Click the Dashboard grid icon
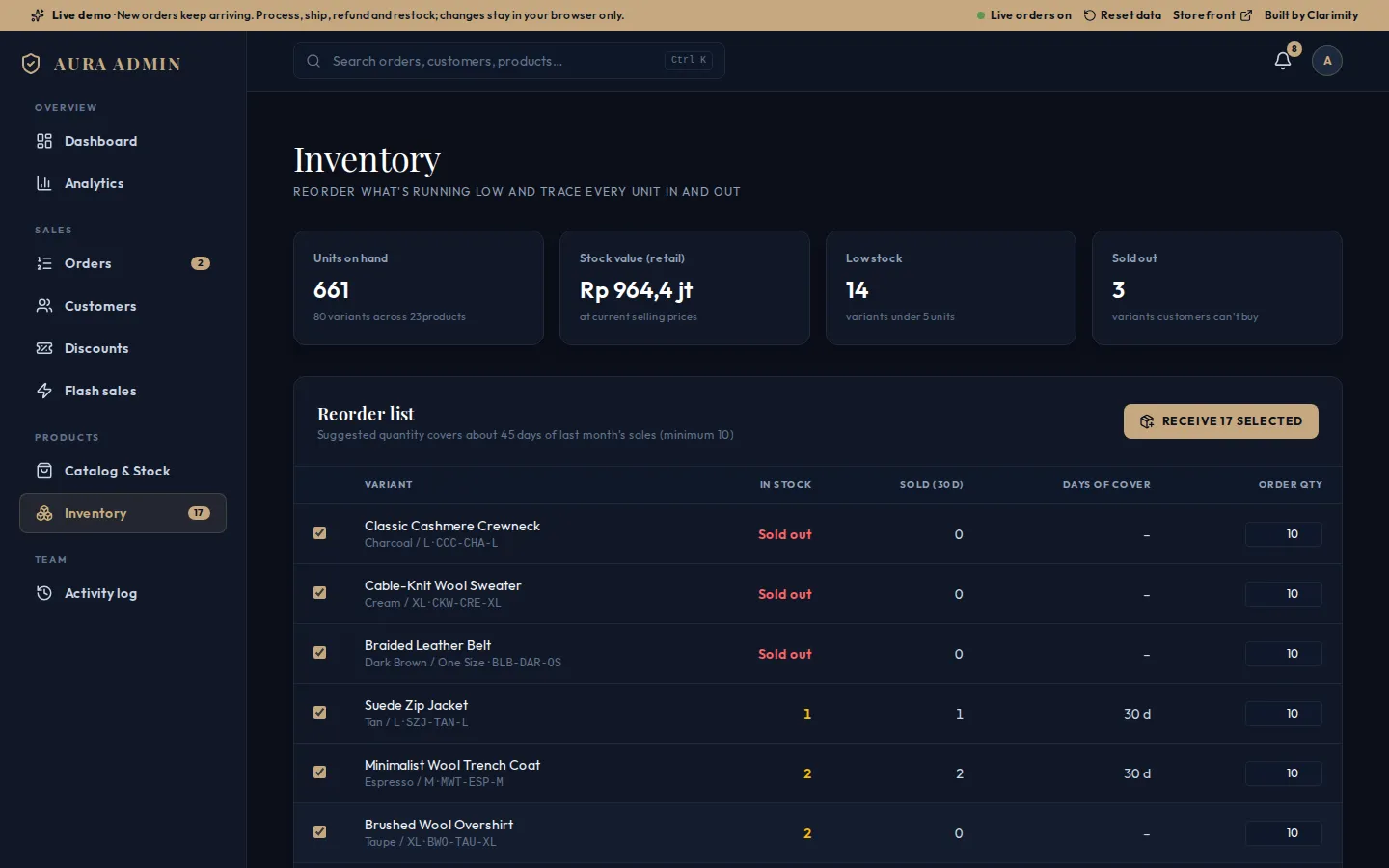Screen dimensions: 1389x868 44,141
